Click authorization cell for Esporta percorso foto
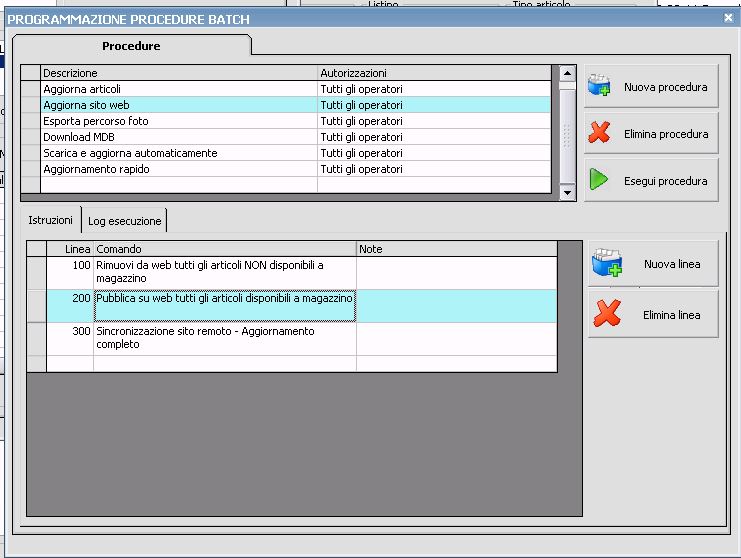The height and width of the screenshot is (558, 741). [434, 121]
